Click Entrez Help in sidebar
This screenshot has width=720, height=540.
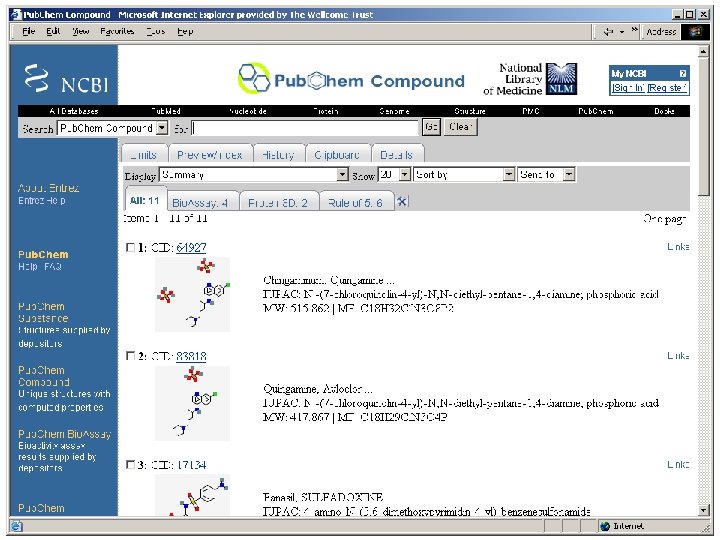coord(42,201)
